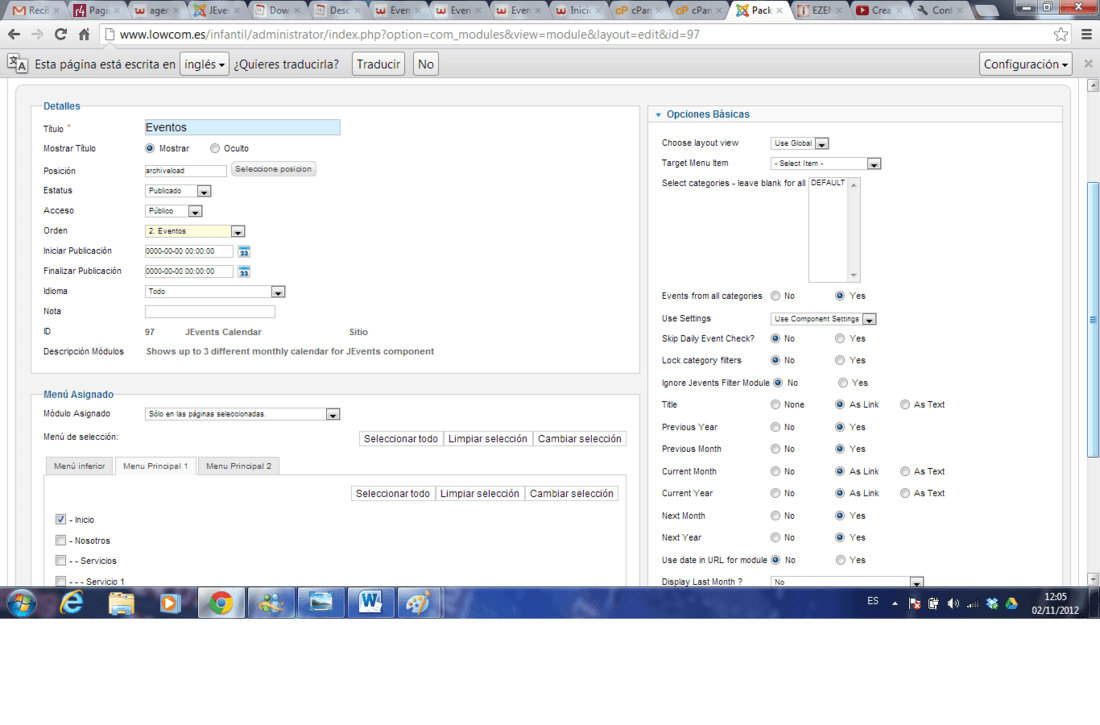Viewport: 1100px width, 725px height.
Task: Launch Internet Explorer from the taskbar
Action: click(72, 603)
